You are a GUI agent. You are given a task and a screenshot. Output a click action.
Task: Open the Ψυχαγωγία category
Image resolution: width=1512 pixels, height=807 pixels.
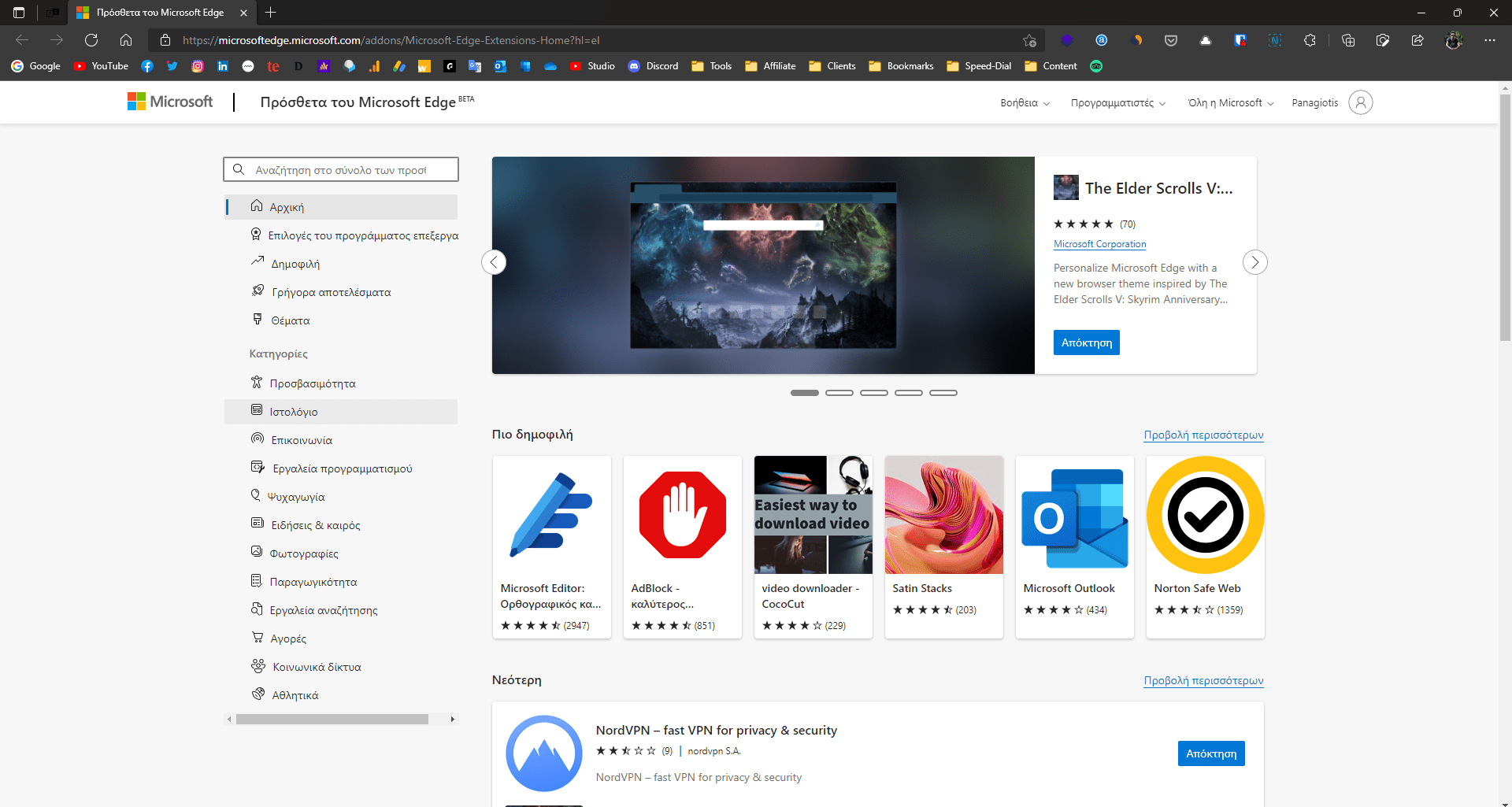[297, 497]
